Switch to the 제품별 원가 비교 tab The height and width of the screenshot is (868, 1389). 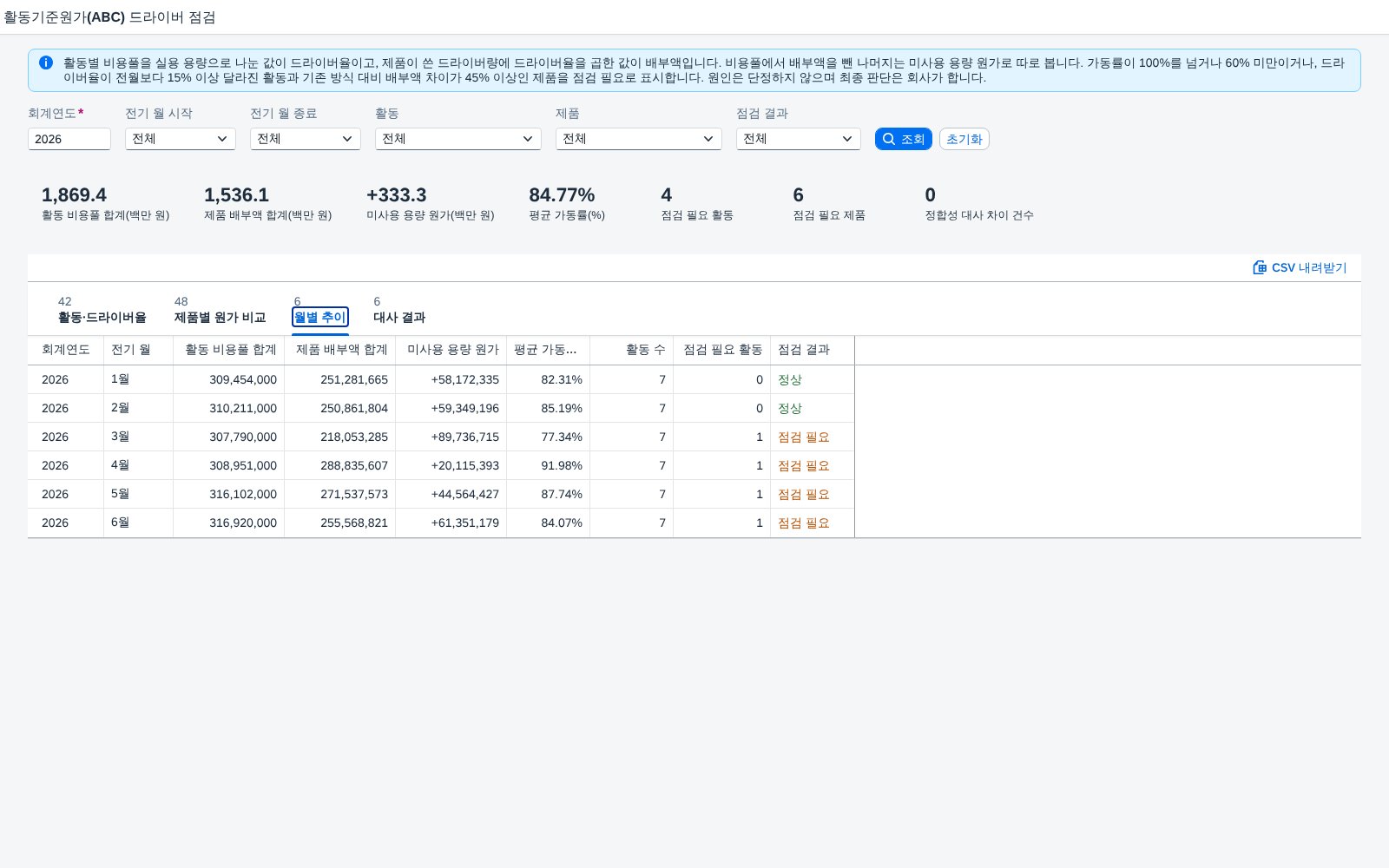click(220, 317)
